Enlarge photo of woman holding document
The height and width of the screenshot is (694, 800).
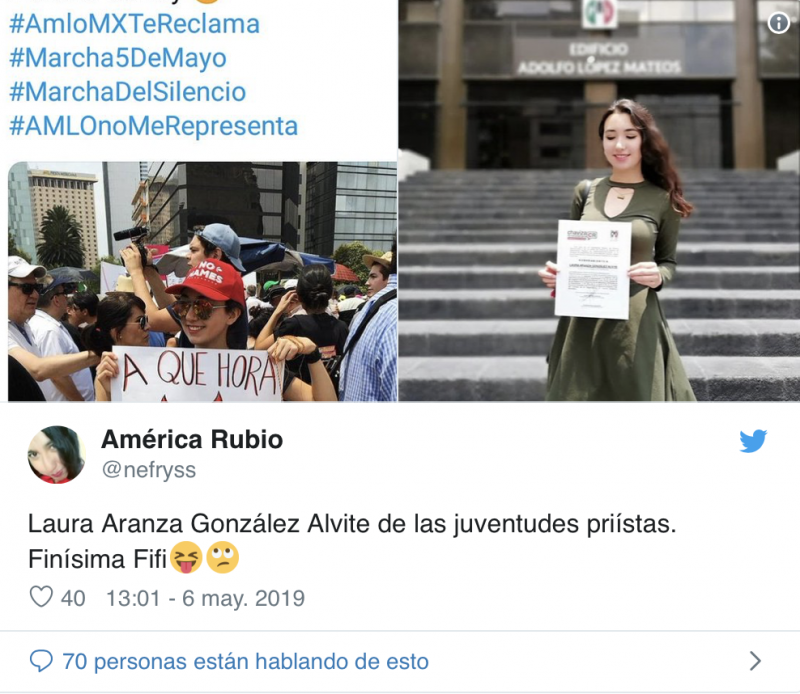[x=599, y=201]
